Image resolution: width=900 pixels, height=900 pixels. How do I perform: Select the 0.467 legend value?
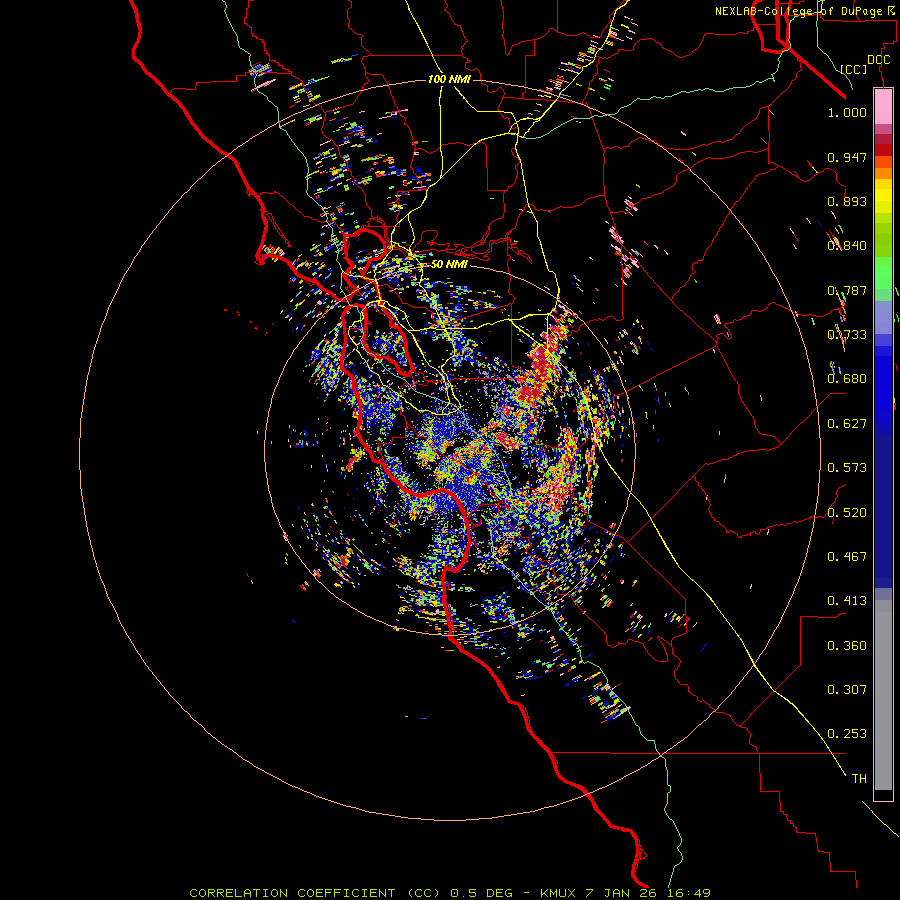pyautogui.click(x=847, y=557)
